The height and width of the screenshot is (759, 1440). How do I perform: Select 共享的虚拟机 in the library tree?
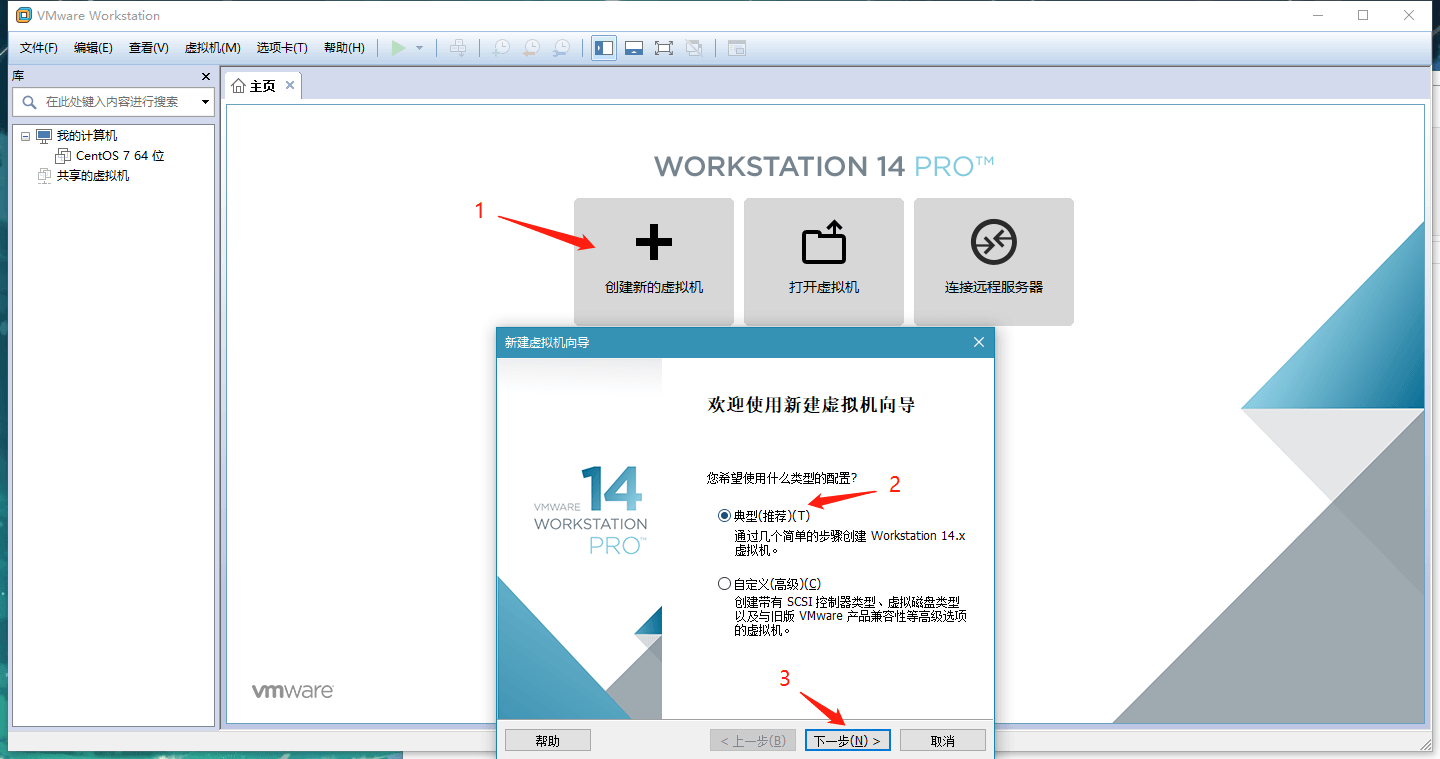click(x=92, y=176)
